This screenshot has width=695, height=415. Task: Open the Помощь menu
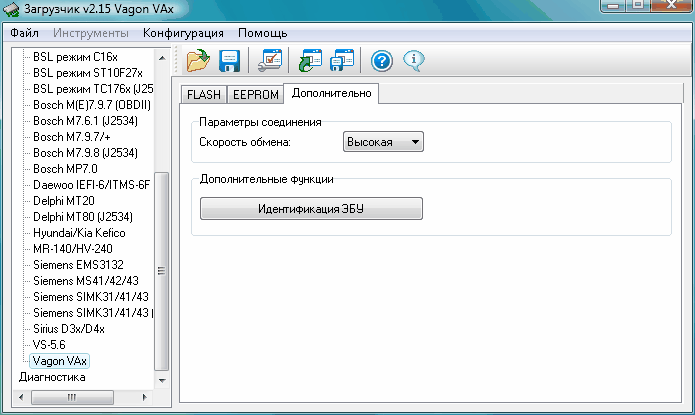[262, 33]
